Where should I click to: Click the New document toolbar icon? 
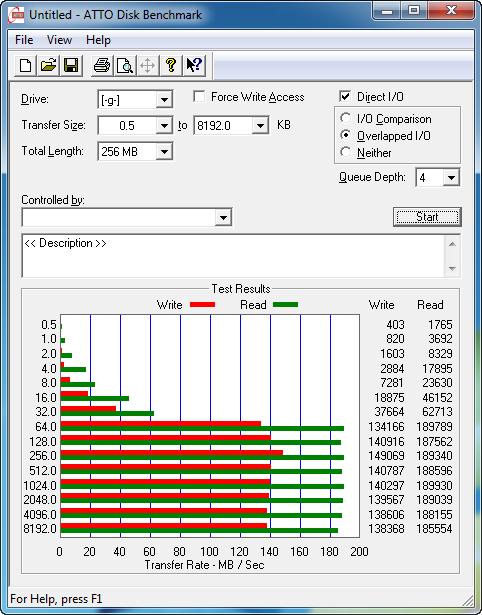25,65
